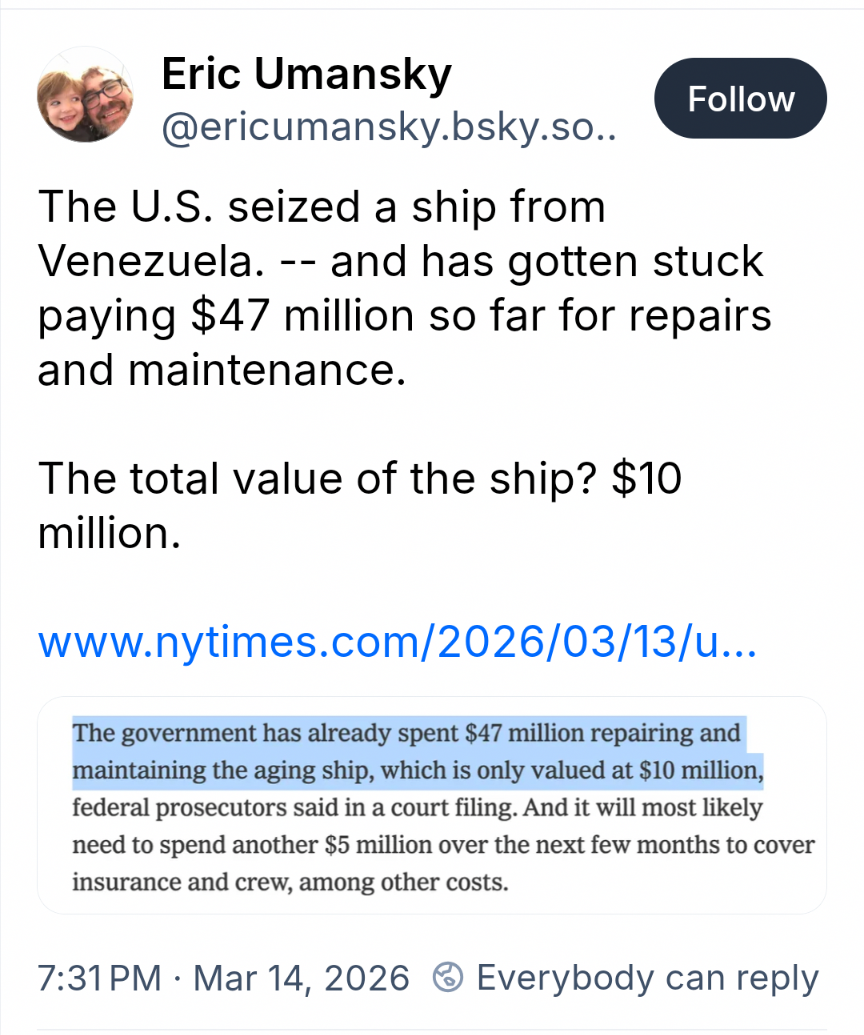Click "and maintenance." line in post body

(221, 369)
